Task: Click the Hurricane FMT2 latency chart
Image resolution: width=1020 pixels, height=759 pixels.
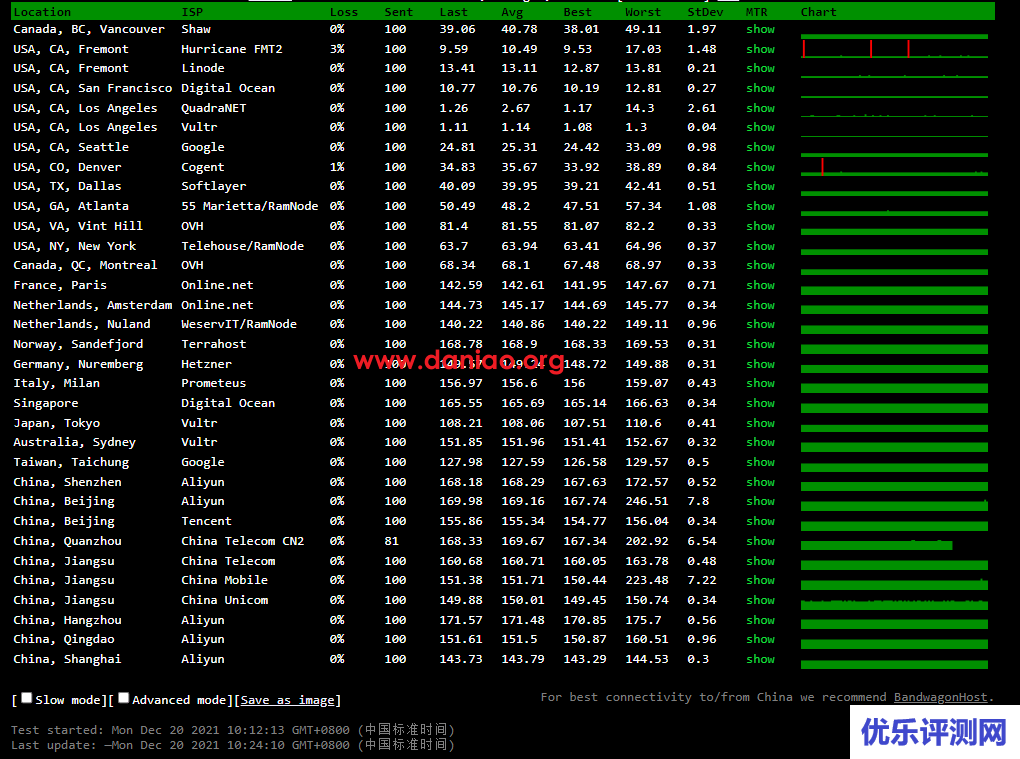Action: (x=894, y=49)
